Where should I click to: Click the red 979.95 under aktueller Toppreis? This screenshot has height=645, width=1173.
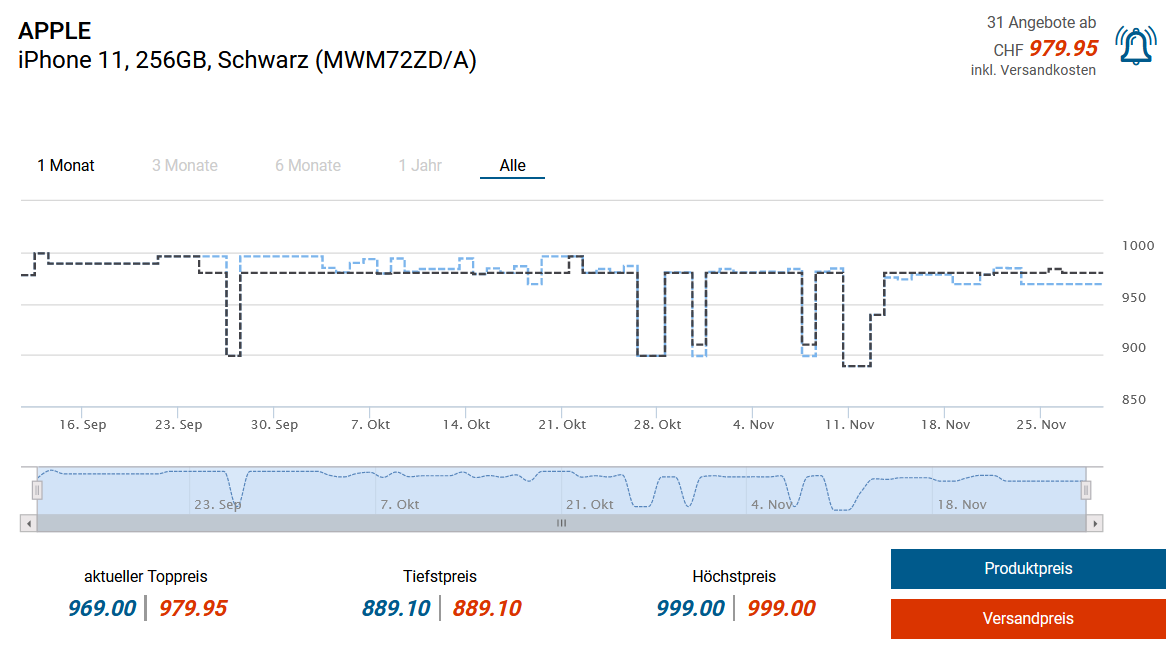[x=193, y=608]
